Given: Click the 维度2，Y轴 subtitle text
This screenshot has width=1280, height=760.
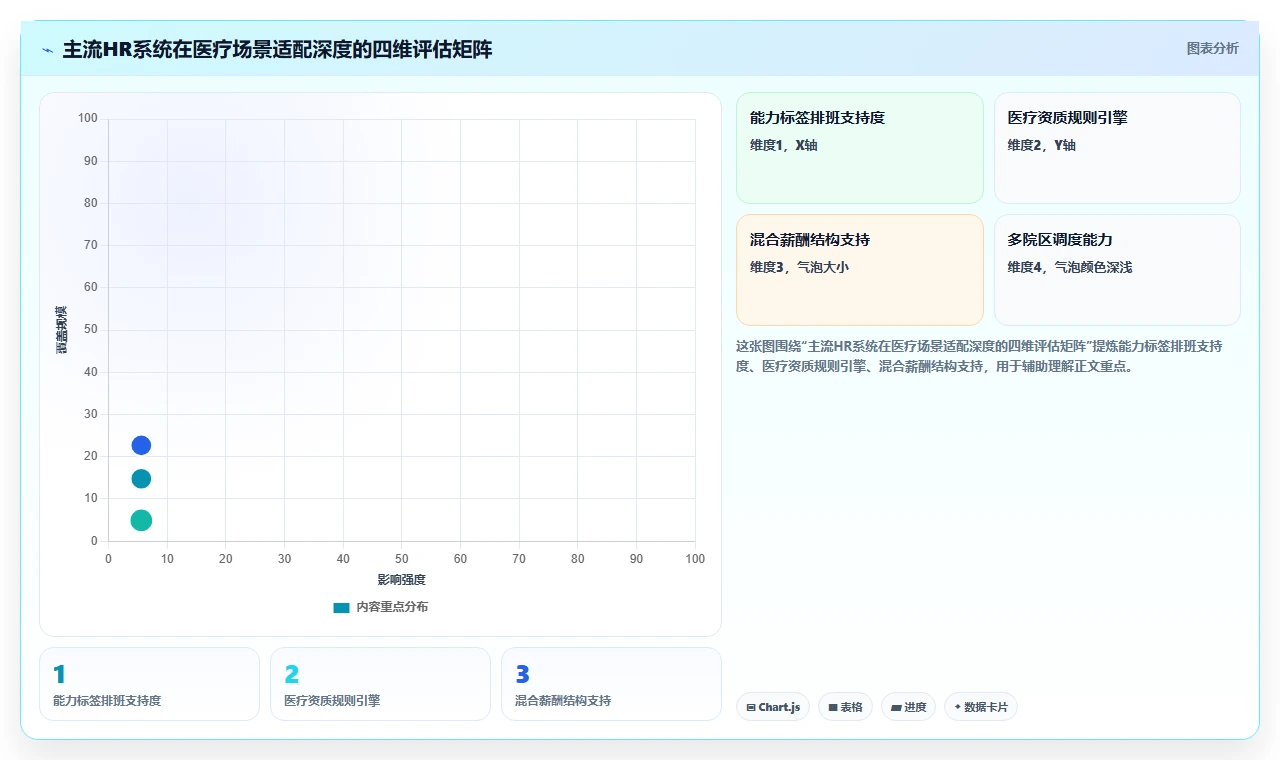Looking at the screenshot, I should [1041, 145].
